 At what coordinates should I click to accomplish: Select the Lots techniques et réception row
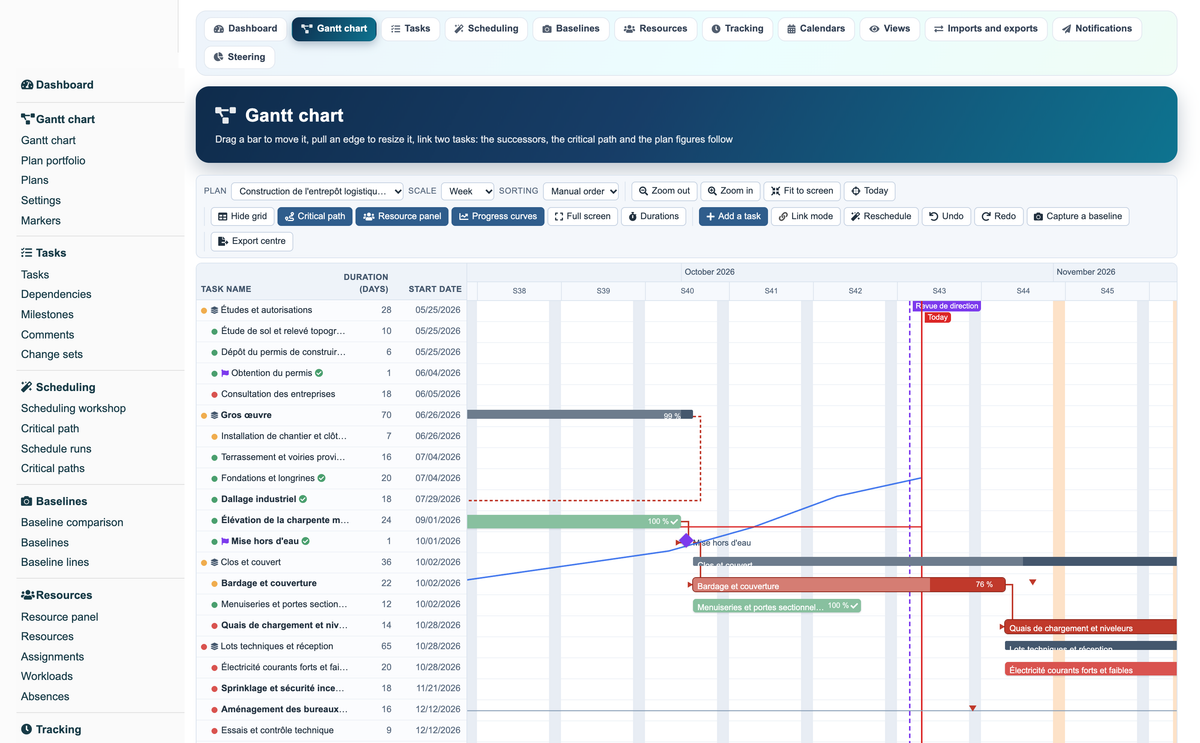pyautogui.click(x=332, y=646)
